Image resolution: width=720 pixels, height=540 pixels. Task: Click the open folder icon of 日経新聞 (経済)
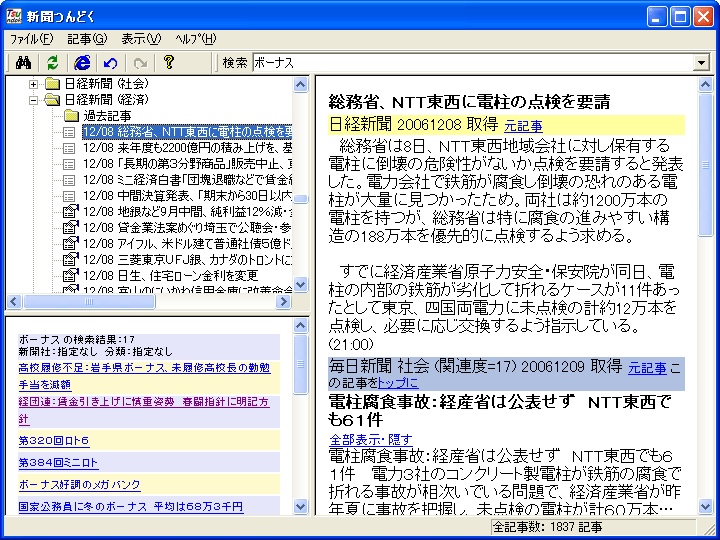(x=53, y=100)
